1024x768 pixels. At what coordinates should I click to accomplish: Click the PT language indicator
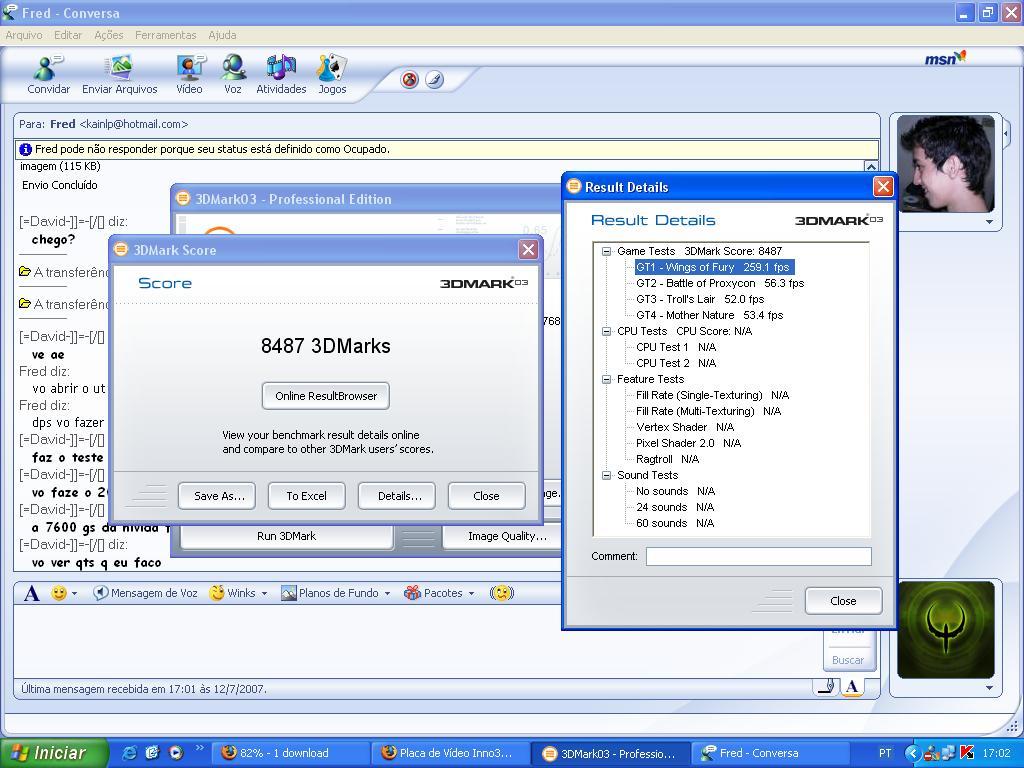point(885,753)
